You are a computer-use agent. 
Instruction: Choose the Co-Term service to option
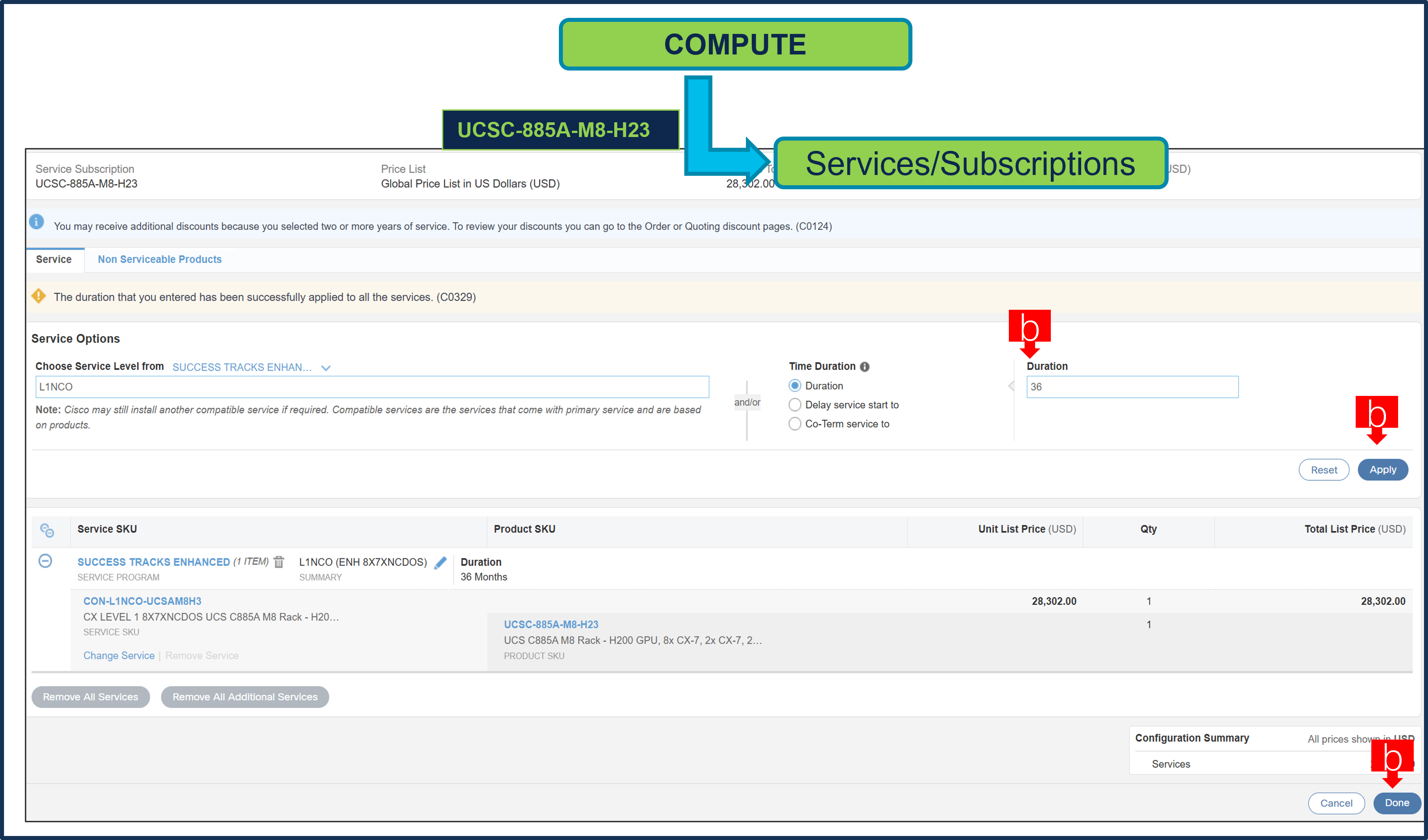tap(795, 424)
